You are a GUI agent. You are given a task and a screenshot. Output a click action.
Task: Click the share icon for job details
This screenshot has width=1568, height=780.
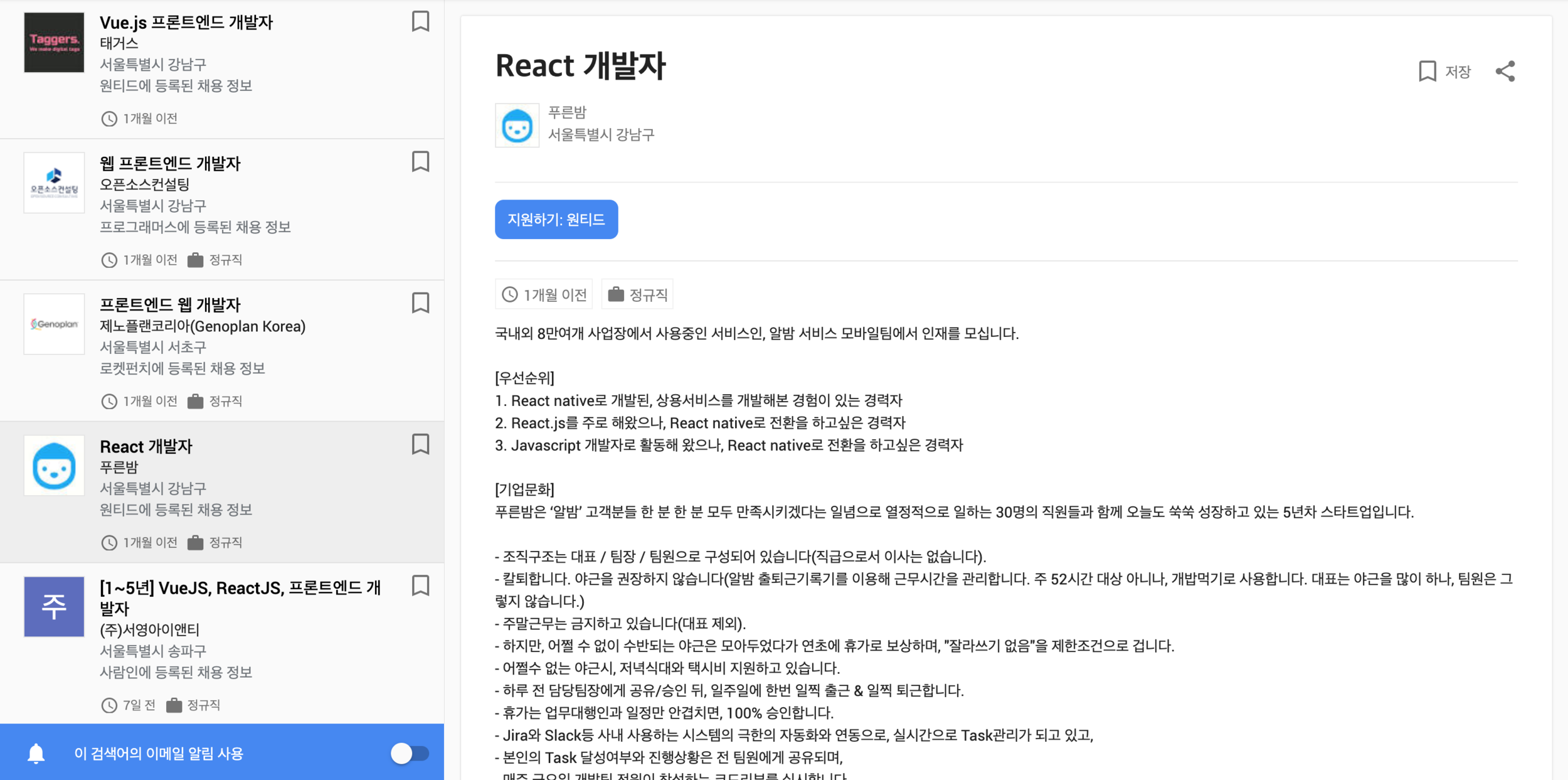pyautogui.click(x=1505, y=72)
